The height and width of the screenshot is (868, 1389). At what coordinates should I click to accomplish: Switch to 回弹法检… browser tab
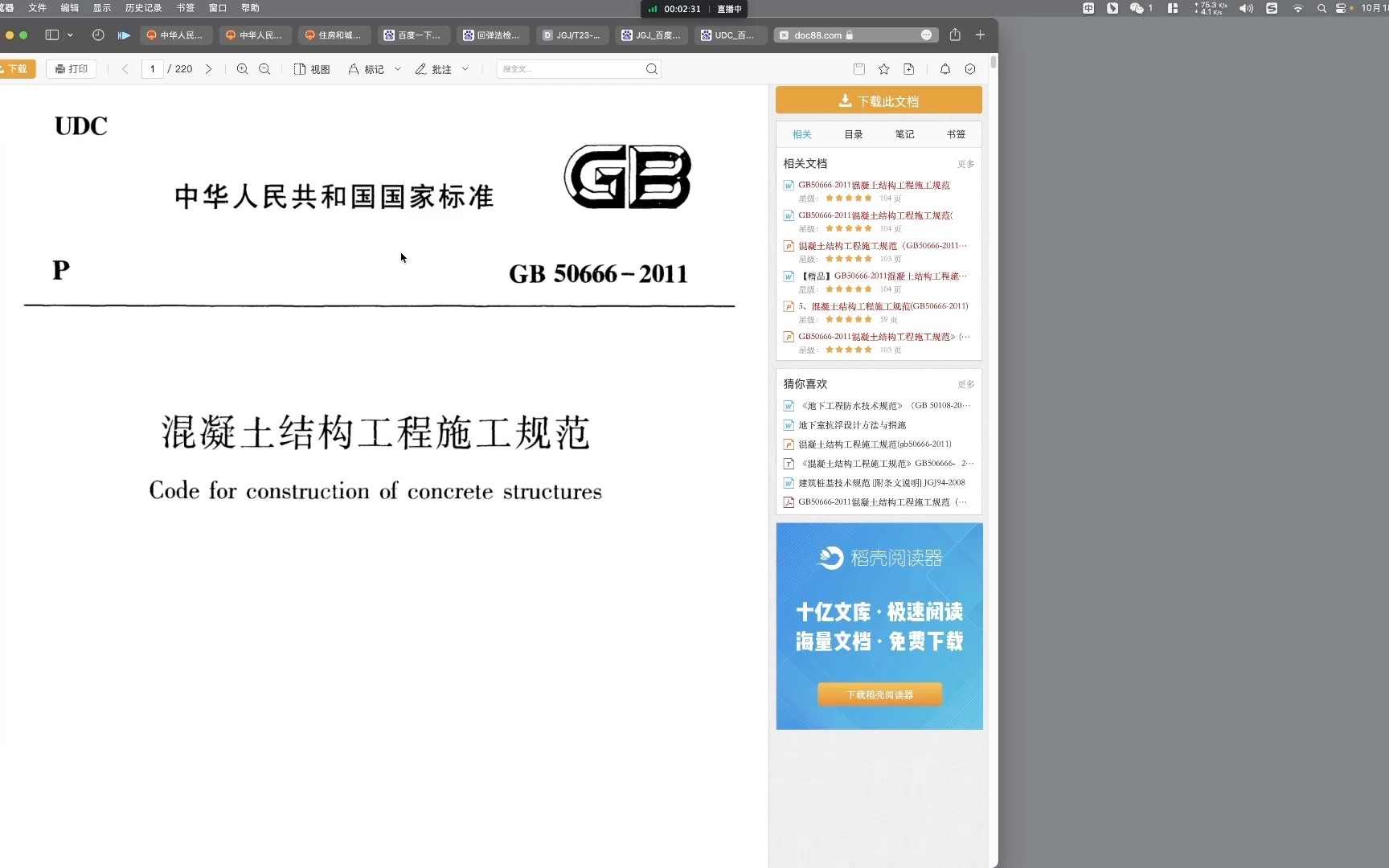[493, 35]
